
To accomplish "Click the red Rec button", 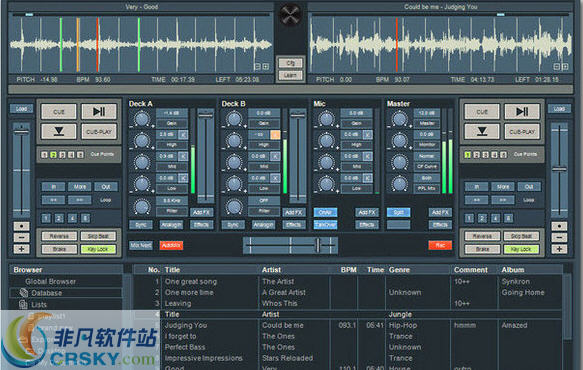I will tap(440, 245).
